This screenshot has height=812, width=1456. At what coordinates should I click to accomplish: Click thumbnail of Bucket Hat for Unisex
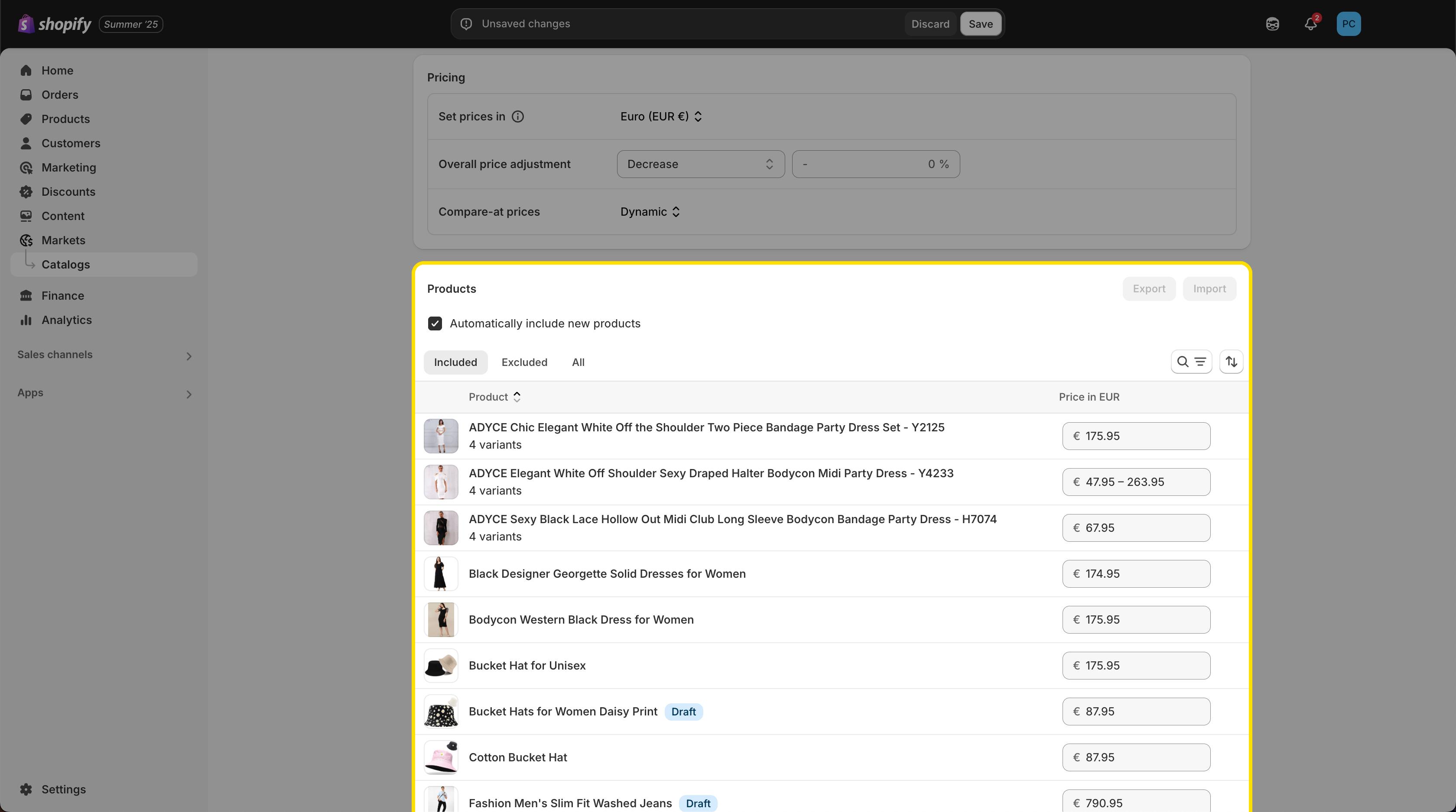point(441,666)
